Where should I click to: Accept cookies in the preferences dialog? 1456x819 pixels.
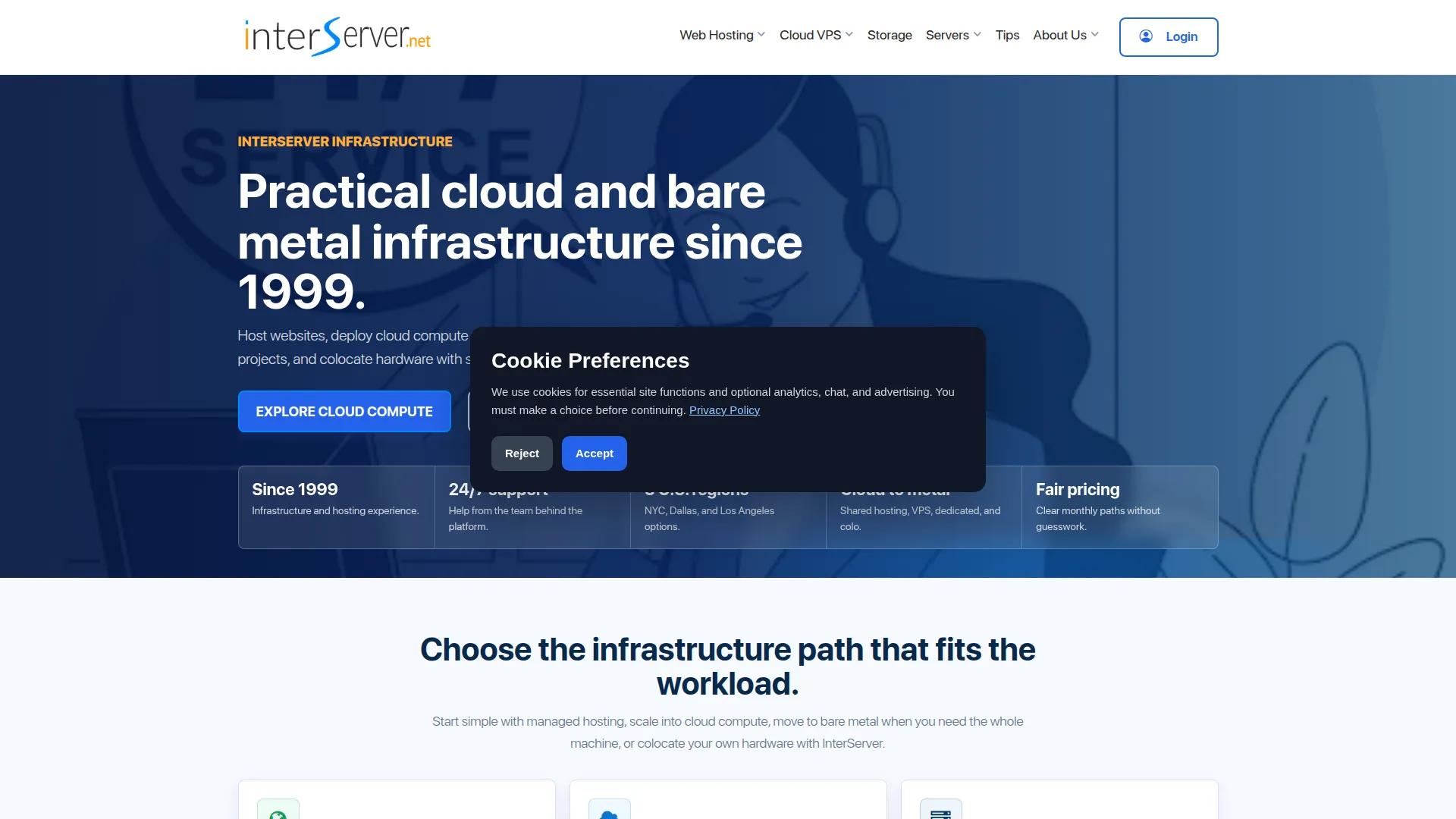coord(595,453)
